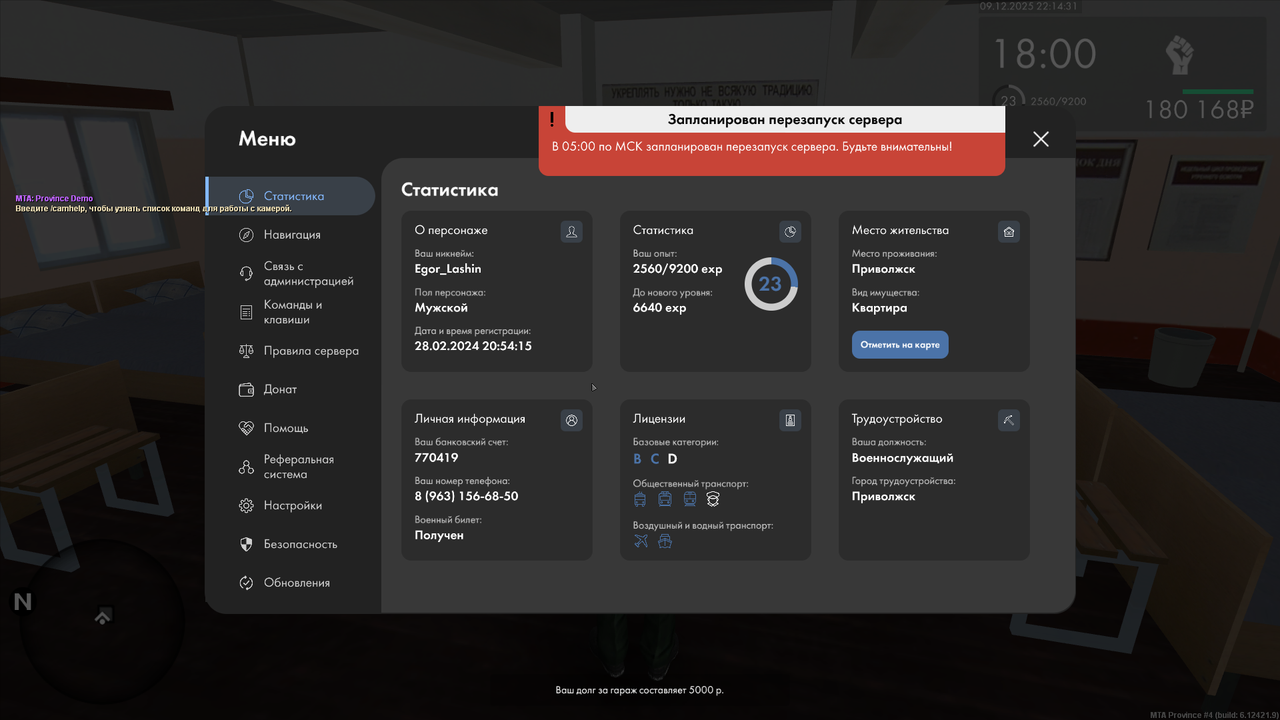
Task: Click the B license category
Action: click(638, 459)
